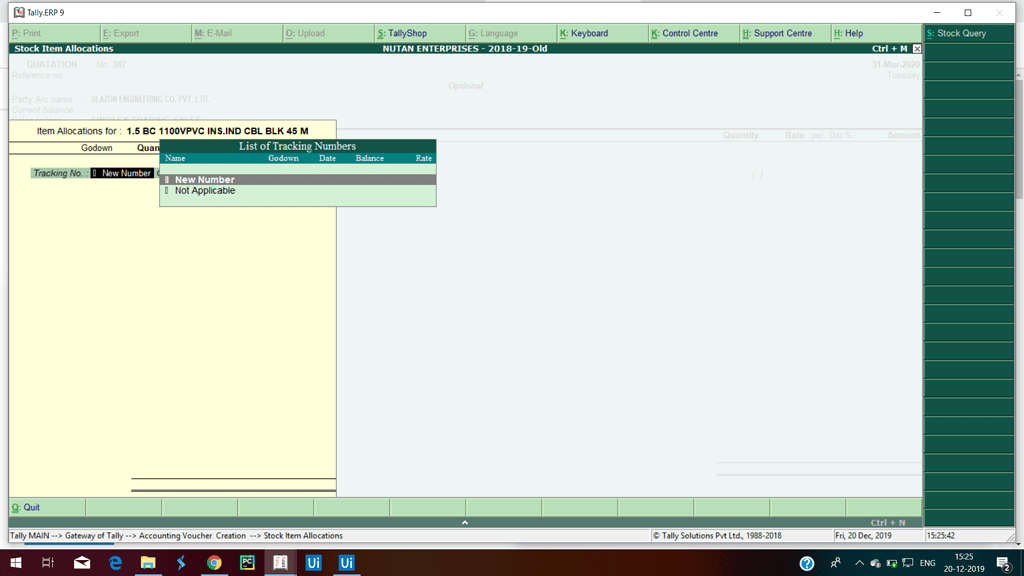The image size is (1024, 576).
Task: Open Support Centre
Action: [x=786, y=33]
